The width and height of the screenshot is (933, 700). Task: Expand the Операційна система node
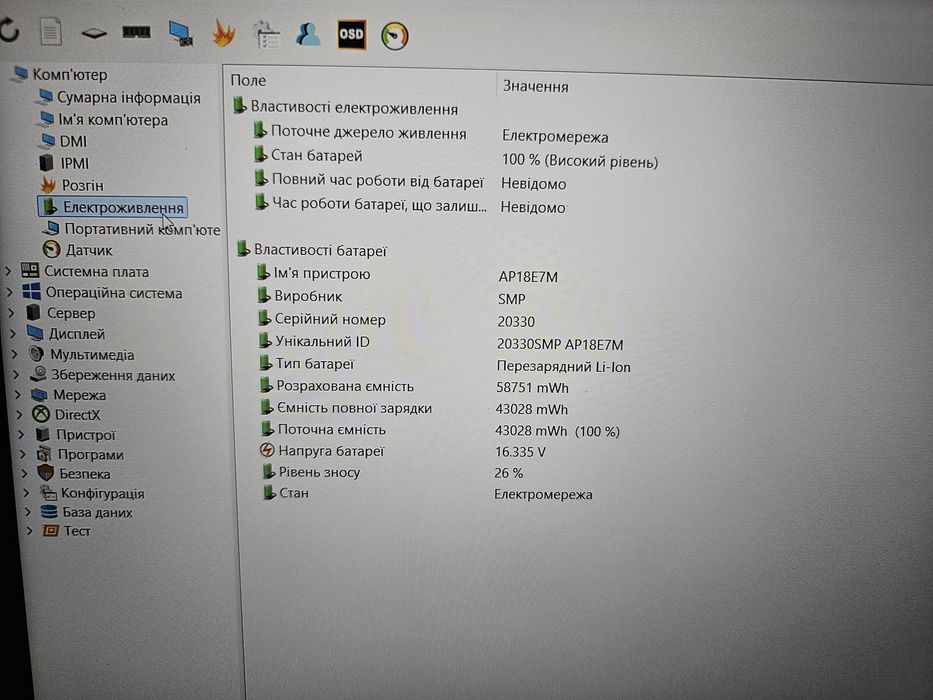pos(10,292)
